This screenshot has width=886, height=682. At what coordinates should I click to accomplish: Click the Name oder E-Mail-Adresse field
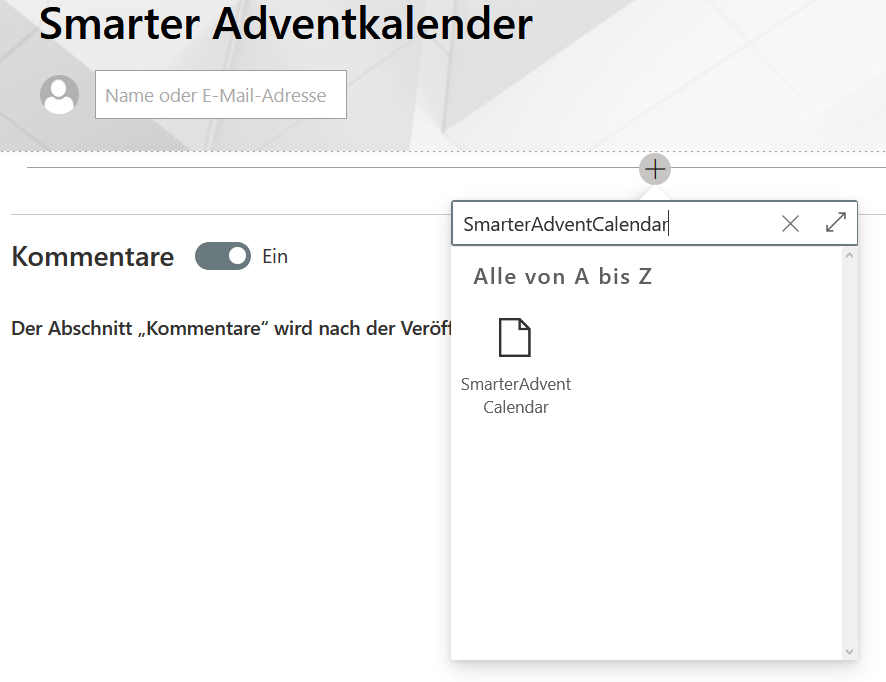(220, 94)
